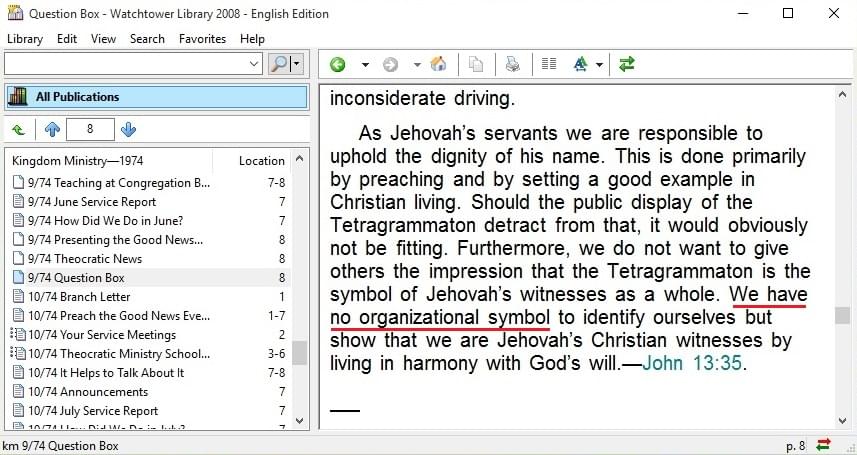Image resolution: width=857 pixels, height=455 pixels.
Task: Click the grayed Forward navigation arrow
Action: click(390, 65)
